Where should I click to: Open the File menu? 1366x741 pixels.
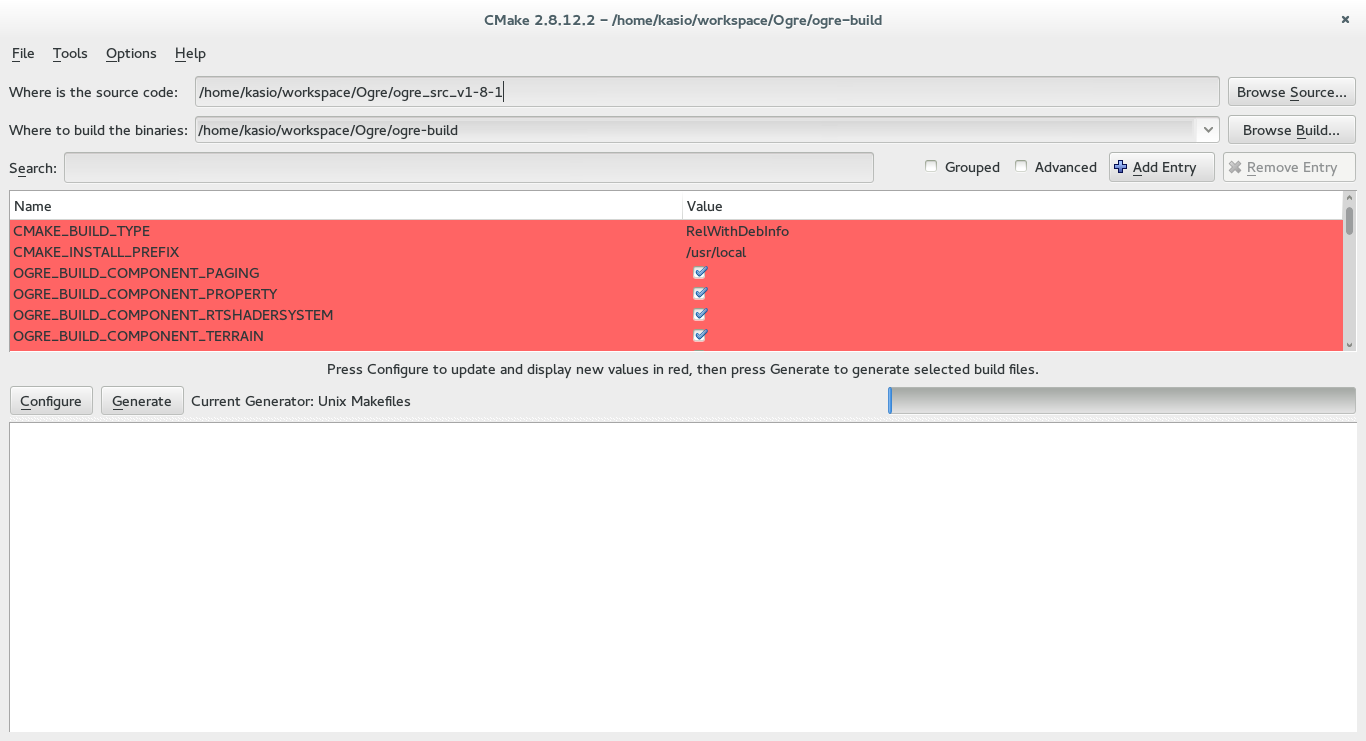pyautogui.click(x=23, y=53)
